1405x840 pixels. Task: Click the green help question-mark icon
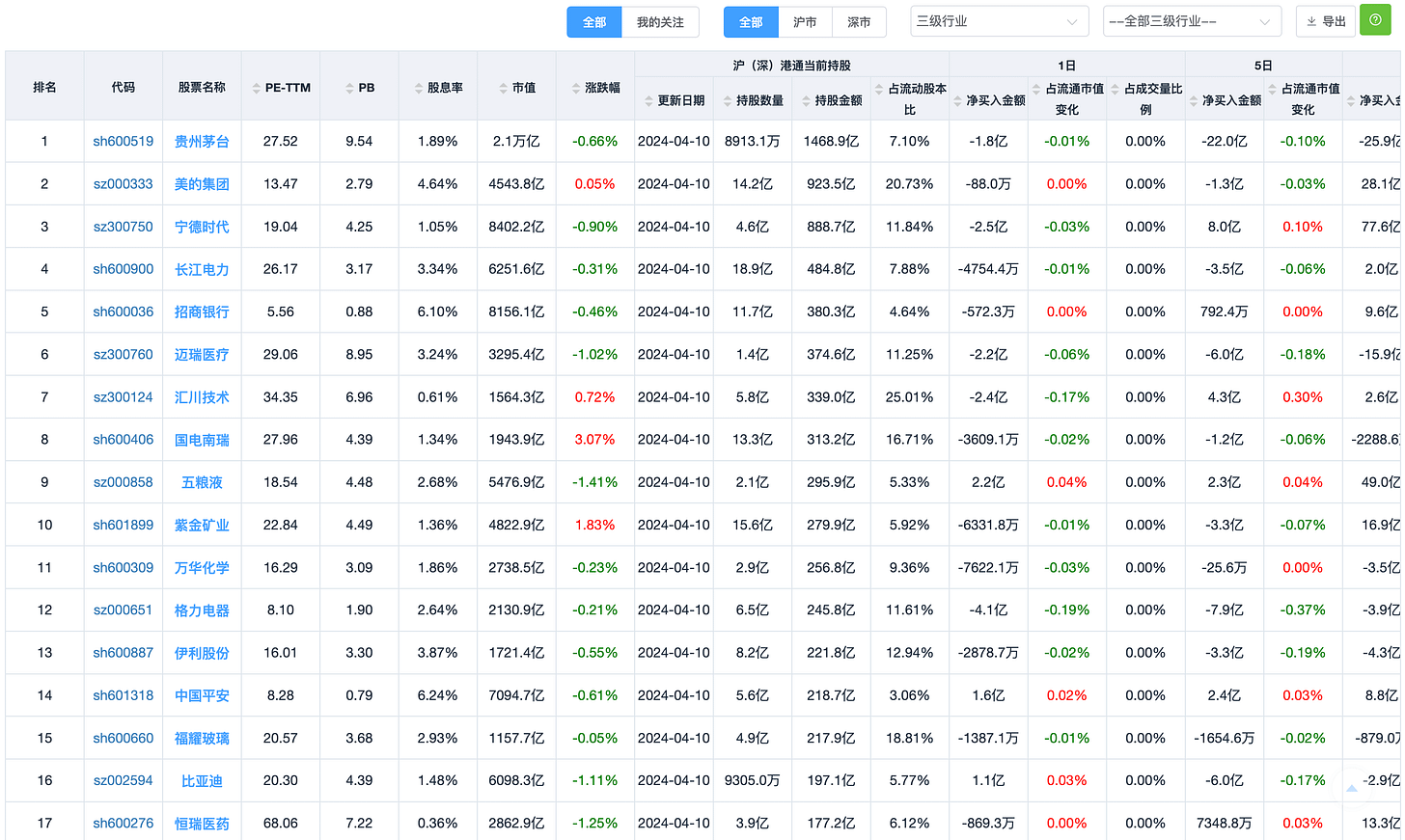pyautogui.click(x=1375, y=20)
